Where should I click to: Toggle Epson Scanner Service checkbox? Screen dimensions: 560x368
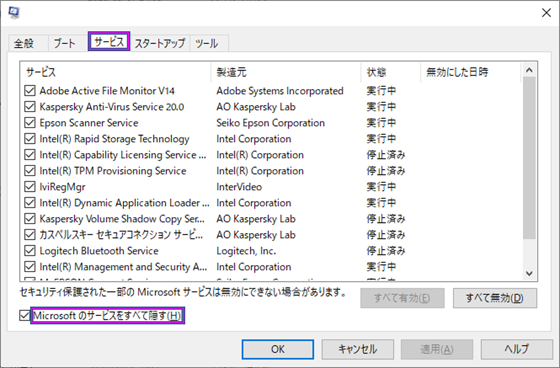30,123
